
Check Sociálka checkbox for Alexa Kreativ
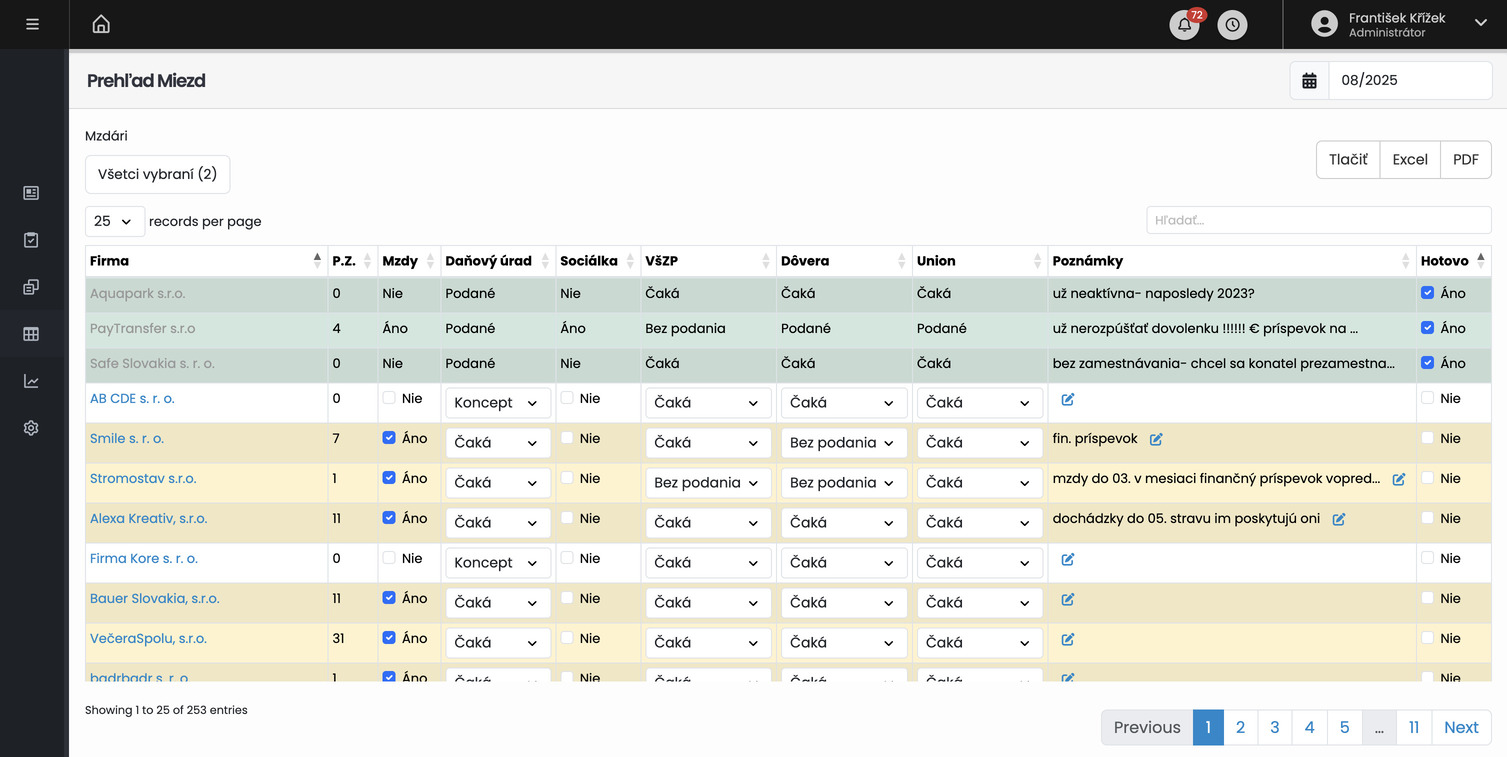tap(567, 518)
